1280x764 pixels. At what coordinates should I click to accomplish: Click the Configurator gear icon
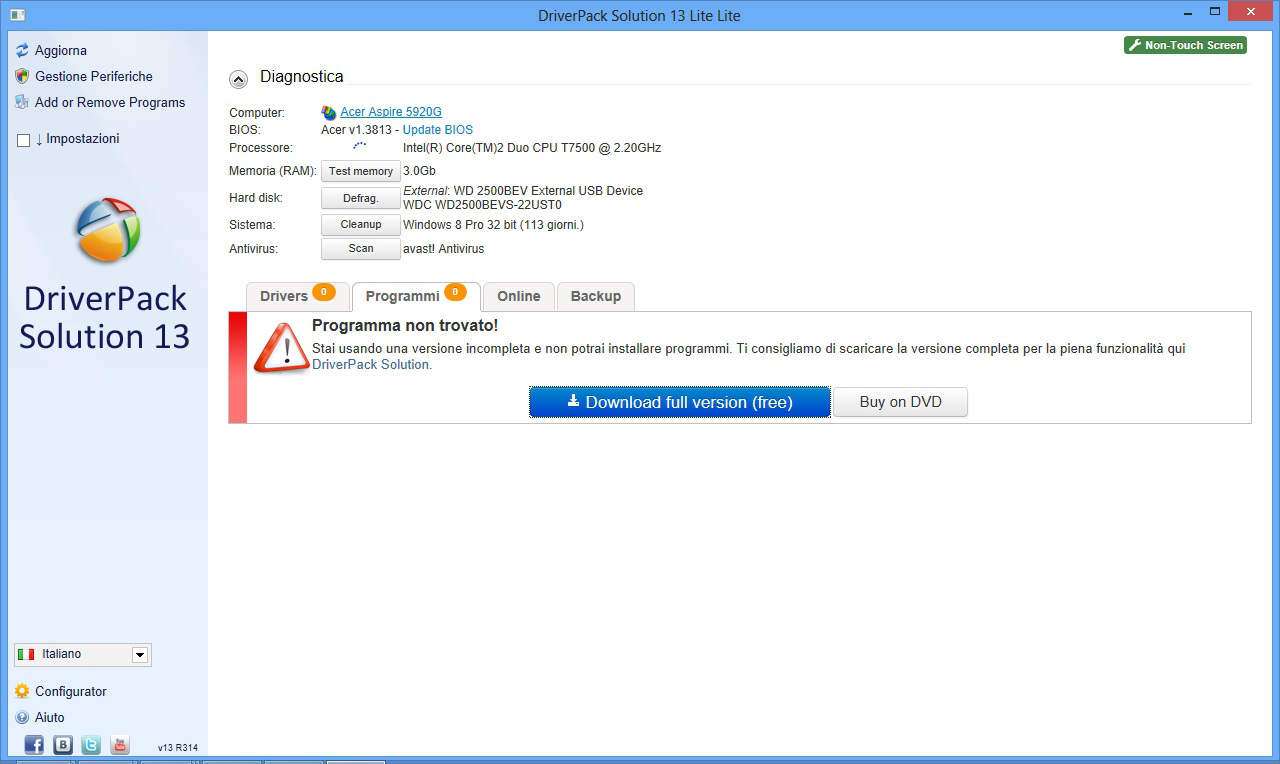[x=22, y=691]
